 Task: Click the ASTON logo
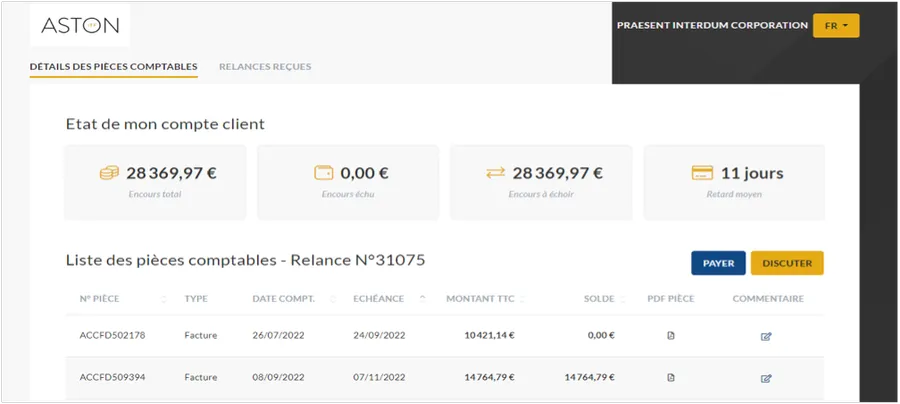80,25
